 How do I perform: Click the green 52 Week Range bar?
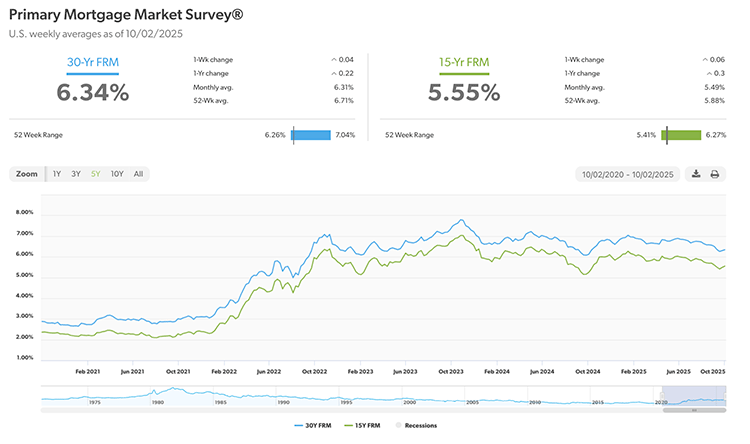pos(682,134)
